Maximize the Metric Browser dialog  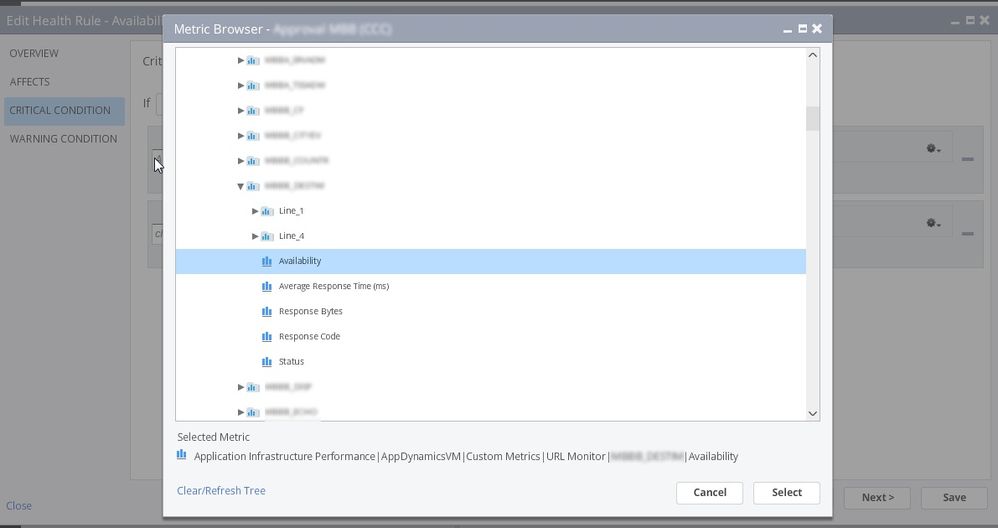pyautogui.click(x=802, y=29)
